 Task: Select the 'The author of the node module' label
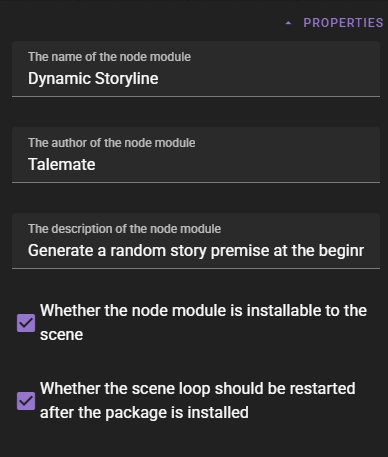(x=112, y=143)
